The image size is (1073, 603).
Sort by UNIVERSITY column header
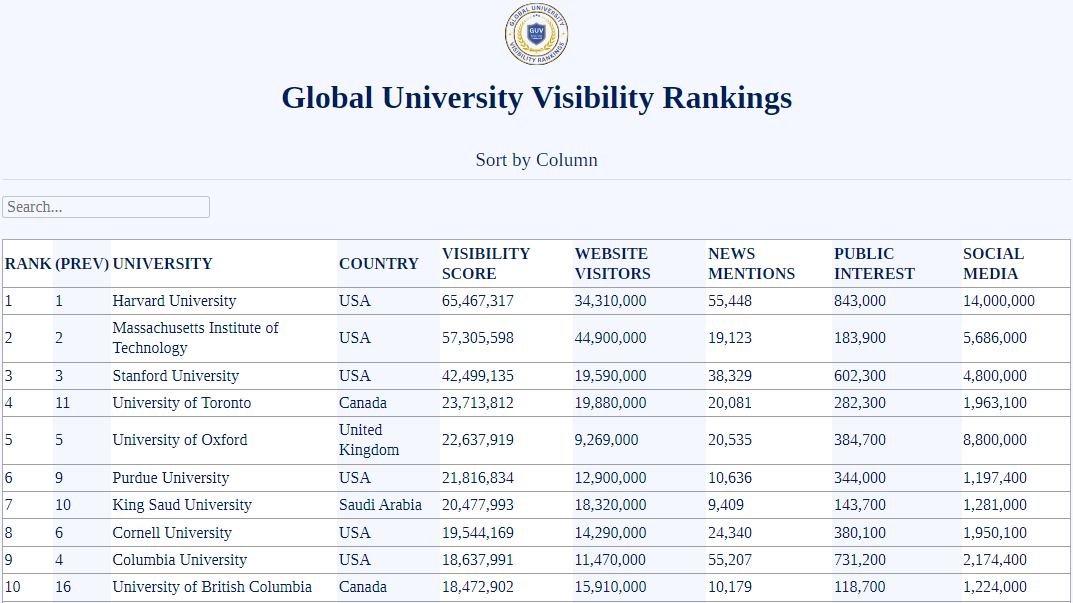[162, 264]
